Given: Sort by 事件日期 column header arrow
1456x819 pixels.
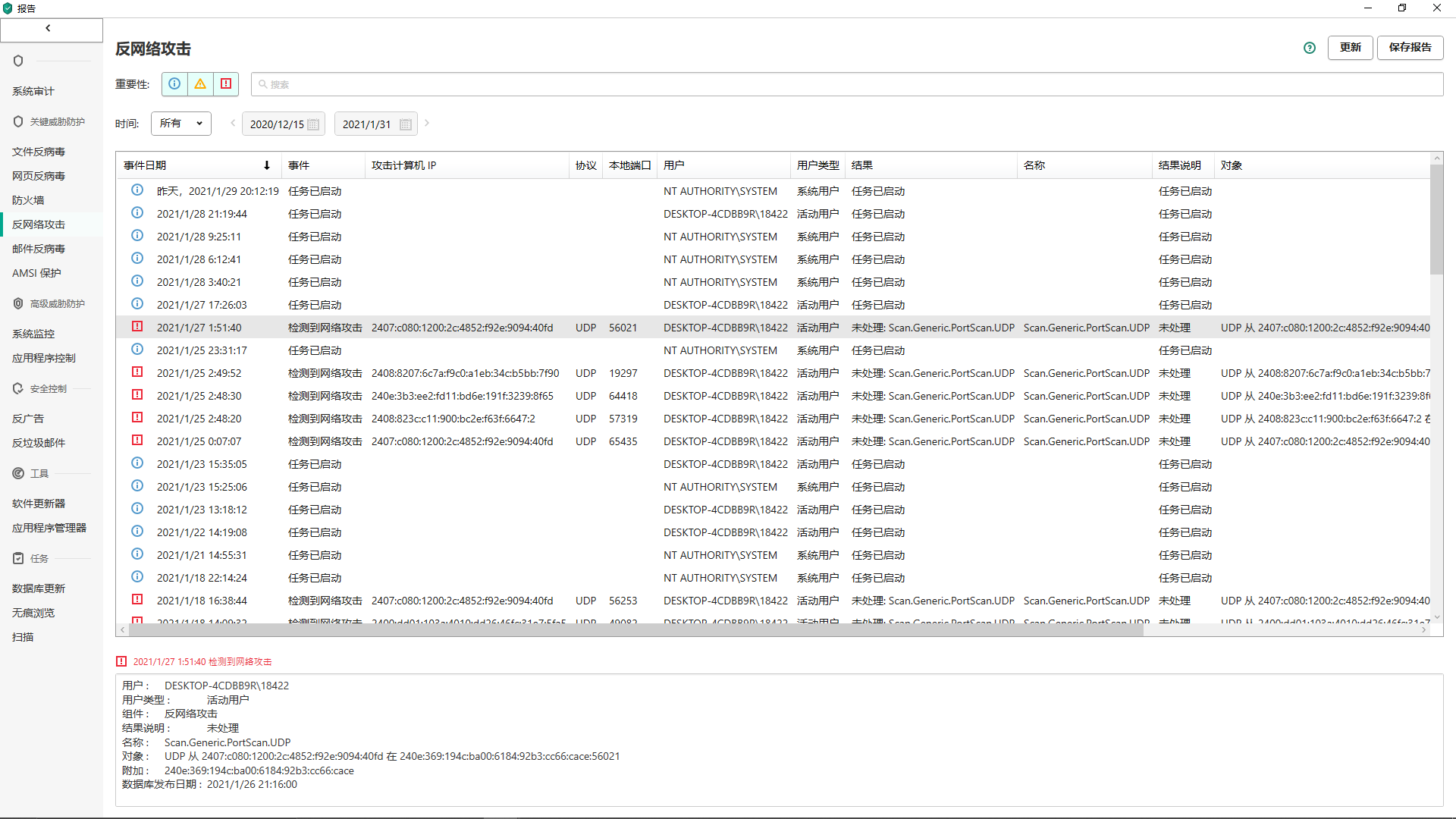Looking at the screenshot, I should click(x=267, y=165).
